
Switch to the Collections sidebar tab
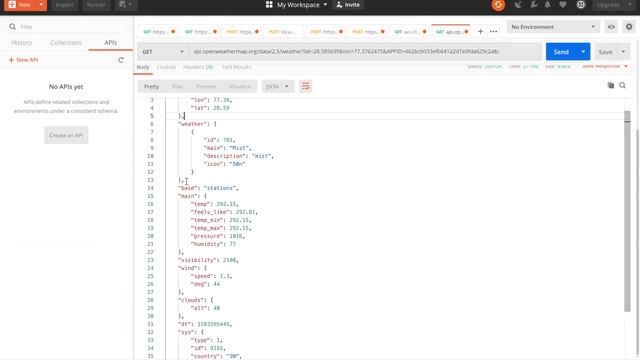point(66,42)
